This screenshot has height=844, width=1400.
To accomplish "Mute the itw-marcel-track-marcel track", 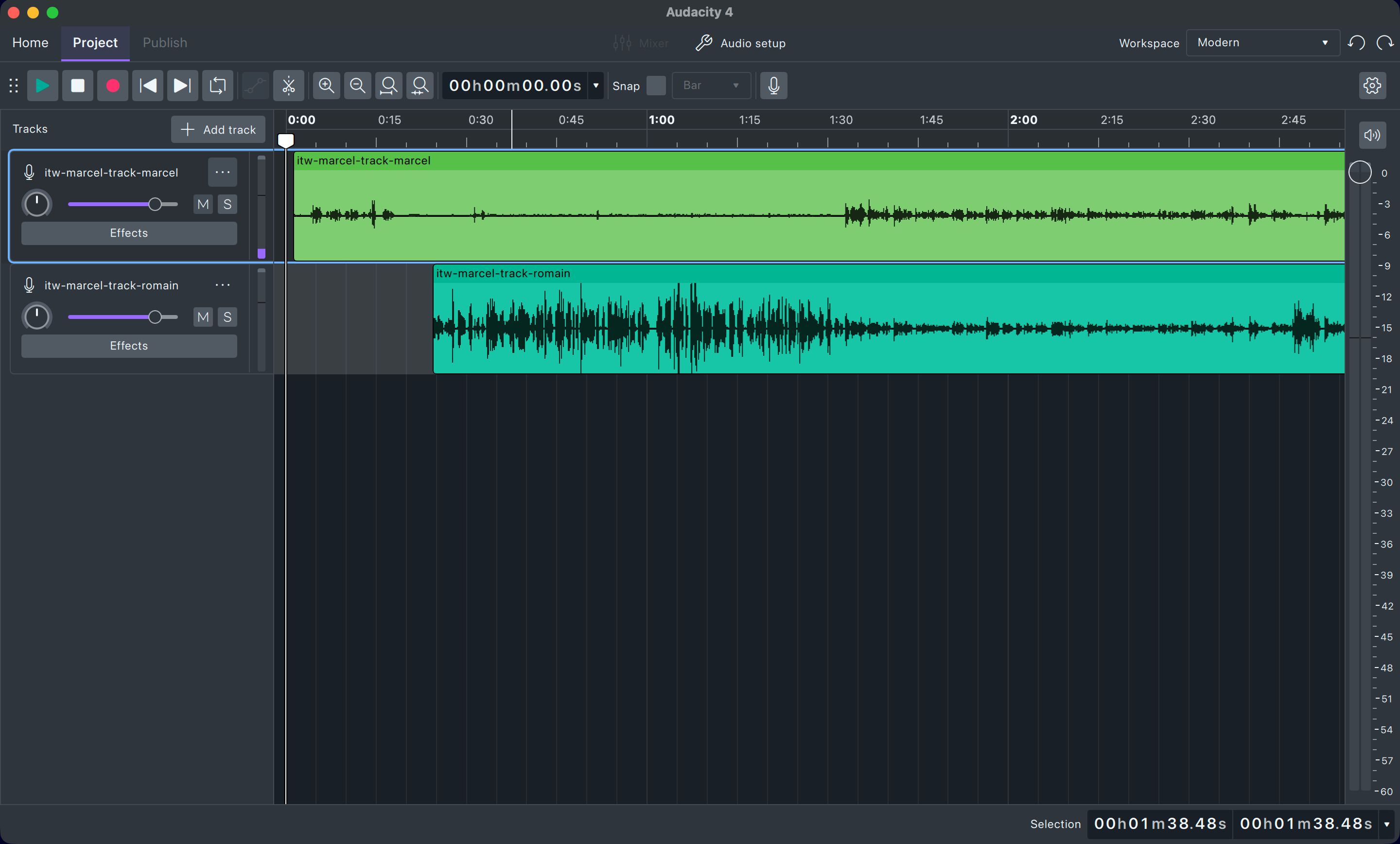I will (202, 205).
